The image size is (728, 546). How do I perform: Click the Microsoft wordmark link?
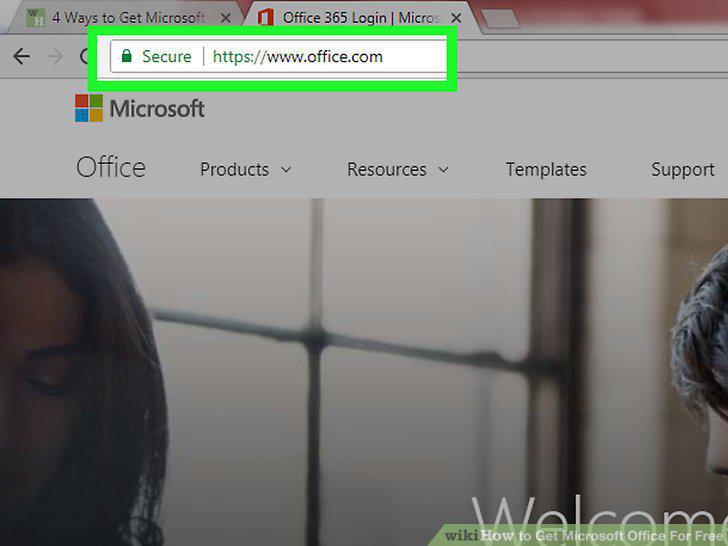(157, 109)
